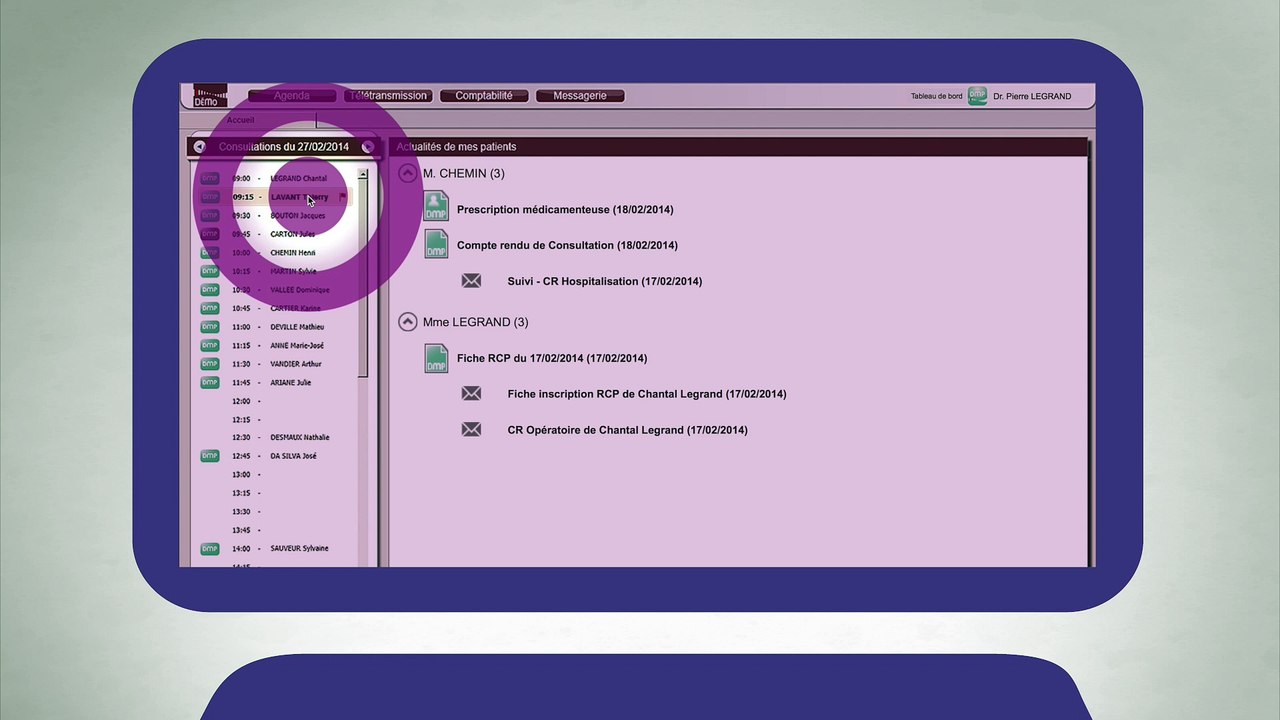Open DMP icon of 10:30 VALLEE Dominique
This screenshot has height=720, width=1280.
click(209, 289)
